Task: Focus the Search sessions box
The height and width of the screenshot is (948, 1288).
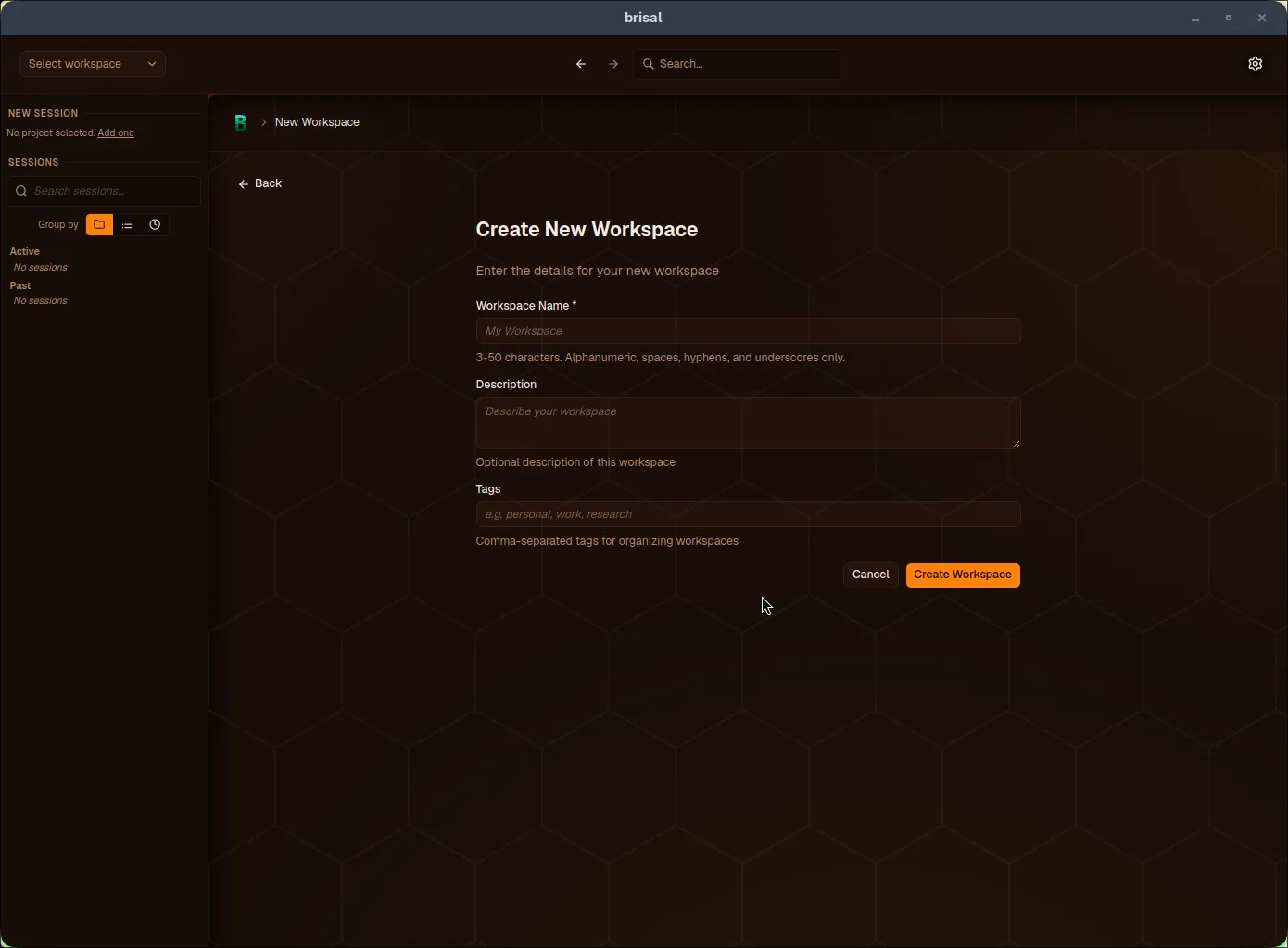Action: tap(104, 191)
